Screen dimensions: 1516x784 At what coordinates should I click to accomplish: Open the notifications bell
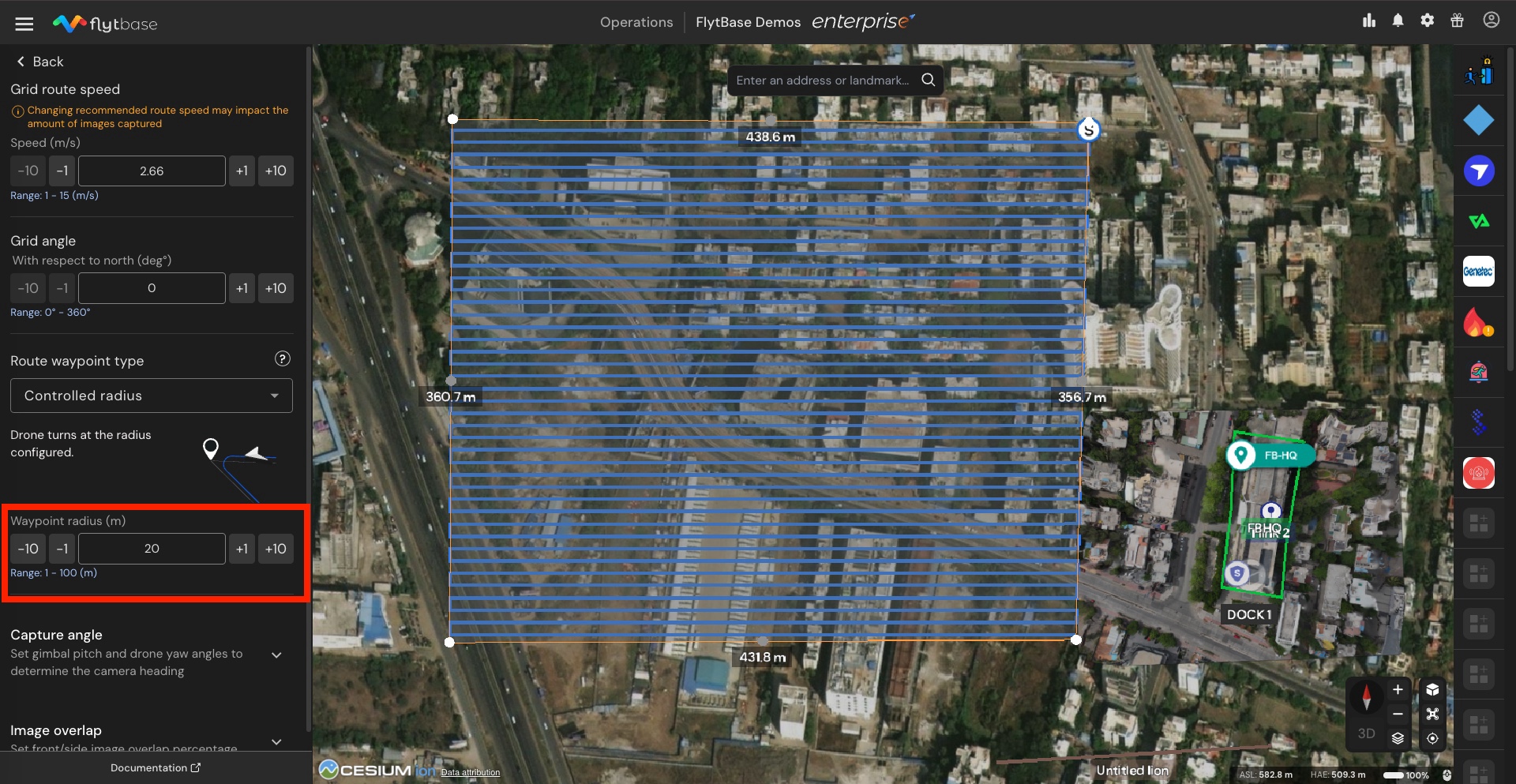click(x=1398, y=21)
